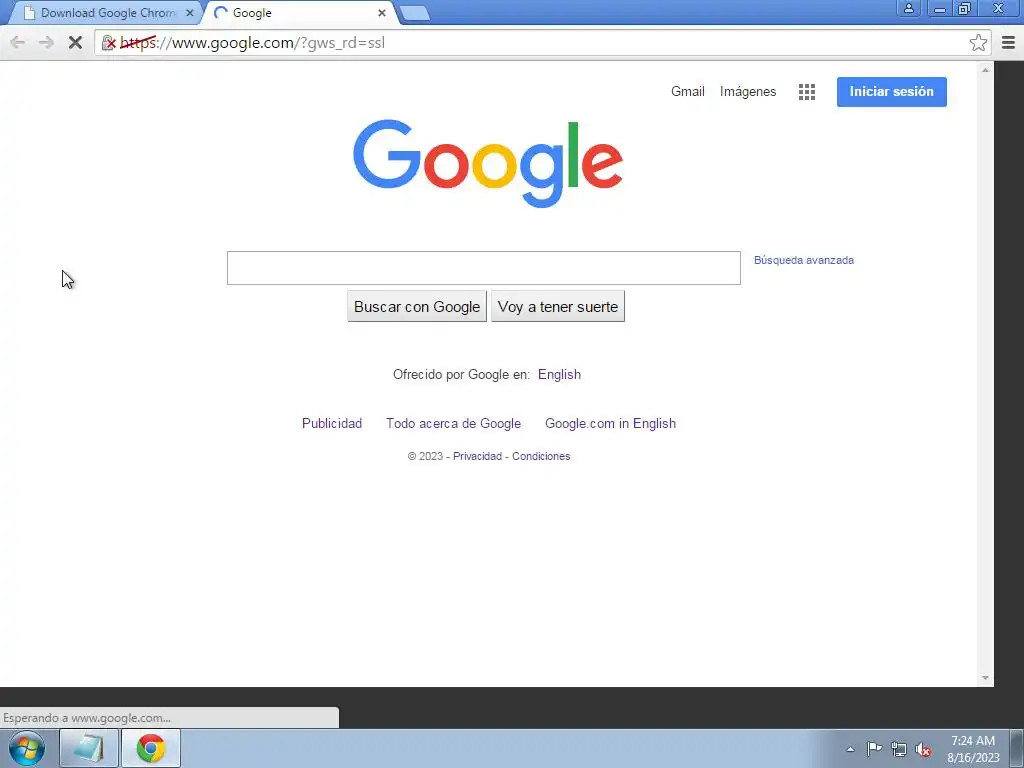Go back to previous page arrow
Image resolution: width=1024 pixels, height=768 pixels.
18,43
